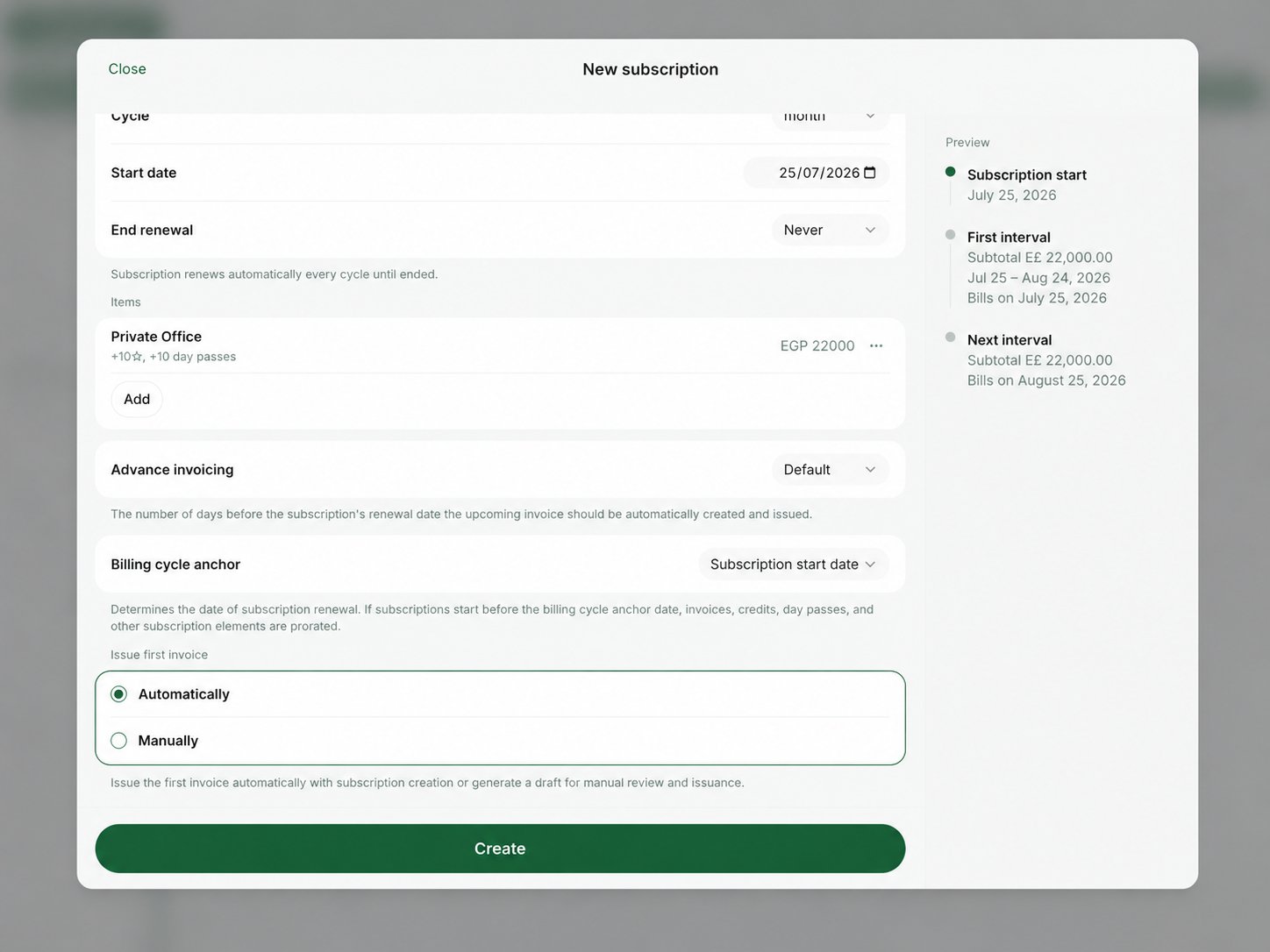Open the Advance invoicing dropdown

tap(830, 470)
